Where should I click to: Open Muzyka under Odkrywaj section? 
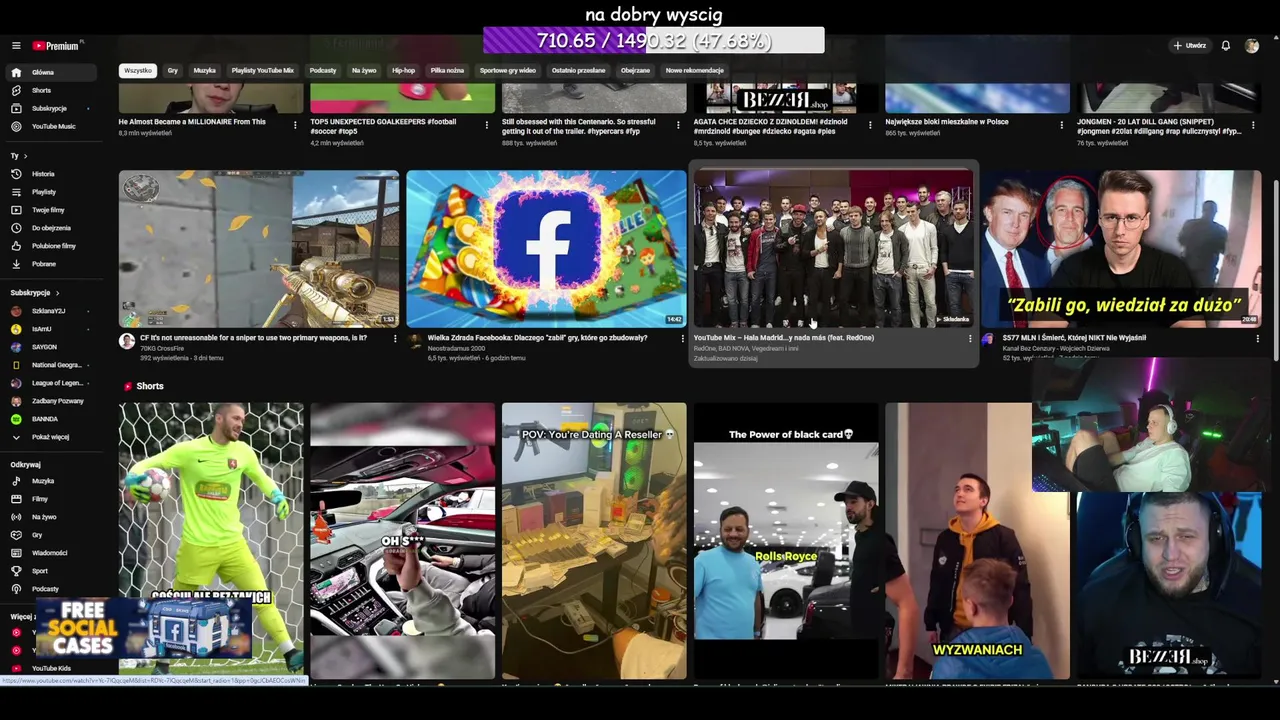pos(50,481)
